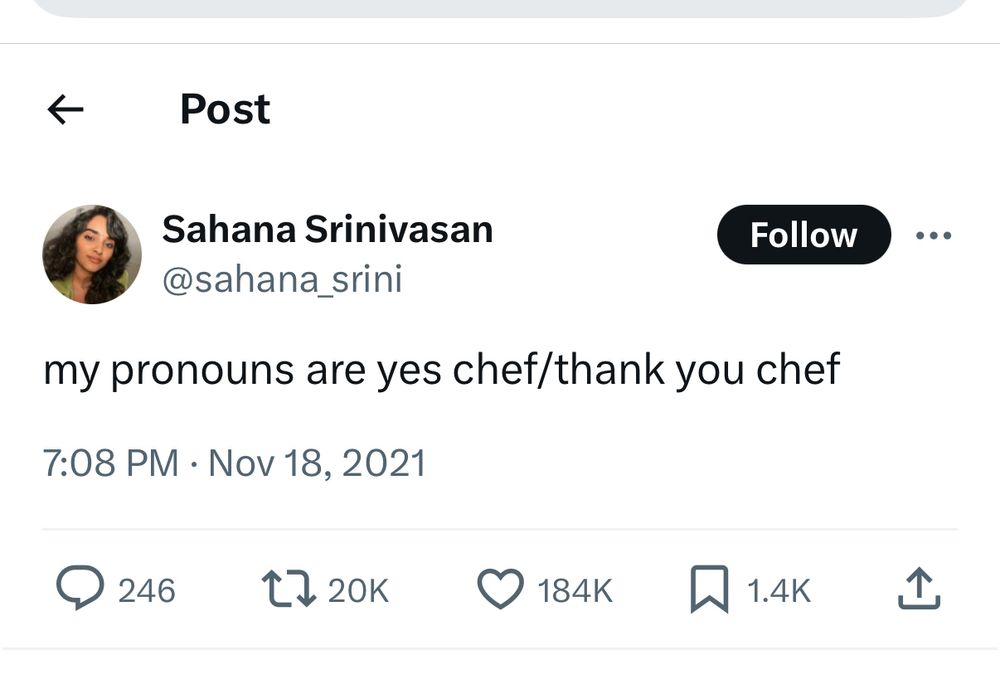Bookmark the post with the bookmark icon
This screenshot has height=674, width=1000.
pyautogui.click(x=709, y=589)
